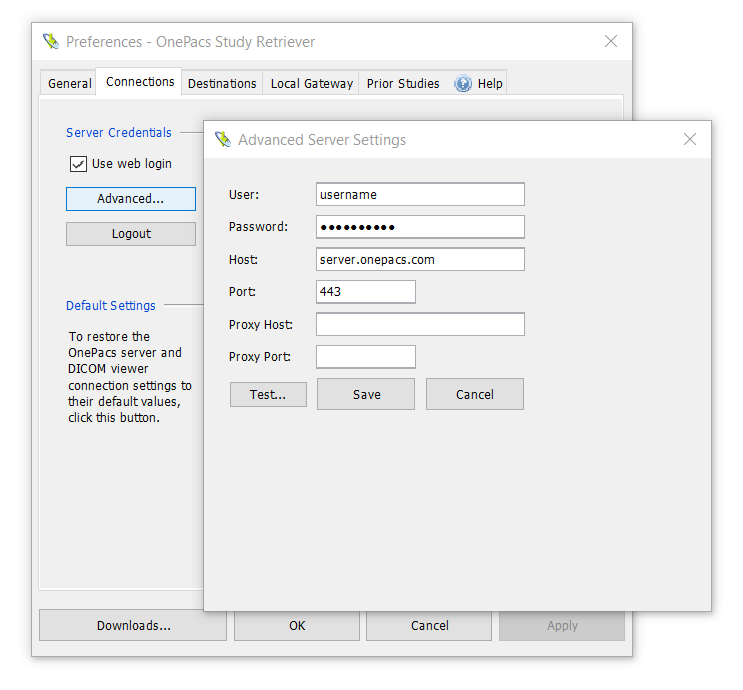This screenshot has width=743, height=690.
Task: Save the advanced server settings
Action: (366, 394)
